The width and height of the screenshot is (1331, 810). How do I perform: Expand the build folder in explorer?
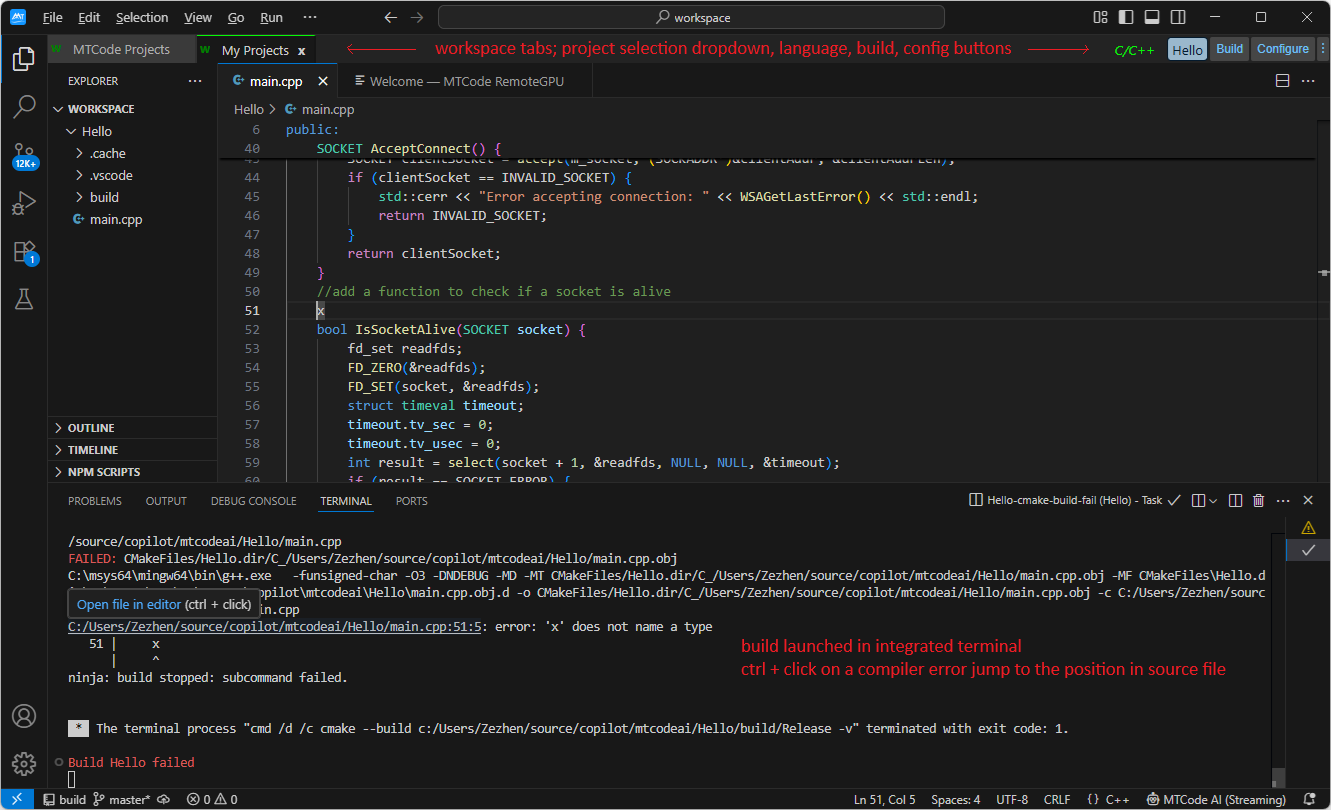(132, 197)
